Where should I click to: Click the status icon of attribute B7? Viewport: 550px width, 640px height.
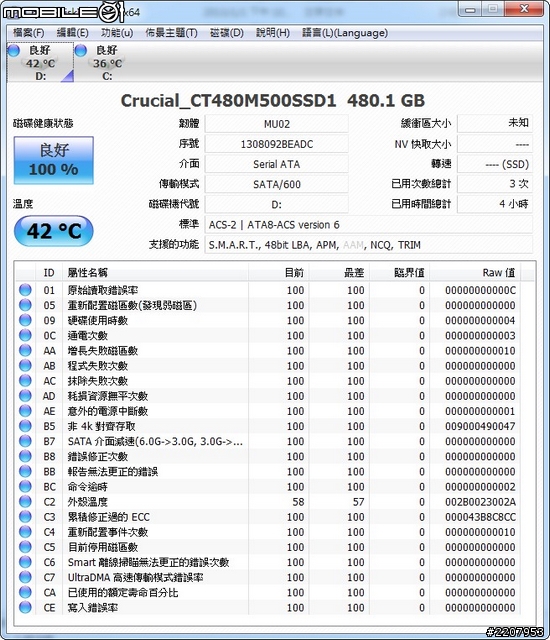click(25, 441)
